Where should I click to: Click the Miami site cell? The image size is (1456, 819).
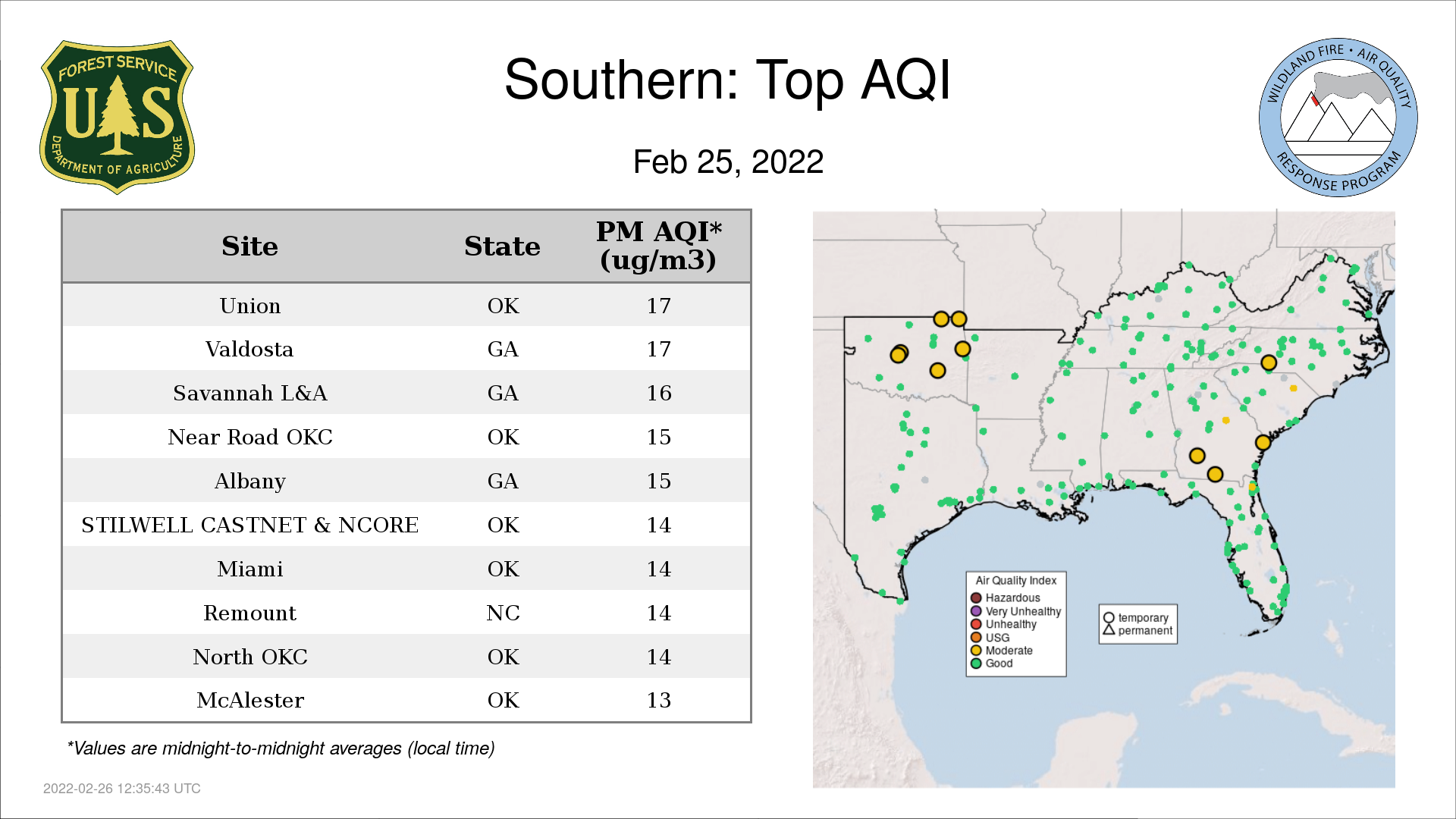[249, 569]
